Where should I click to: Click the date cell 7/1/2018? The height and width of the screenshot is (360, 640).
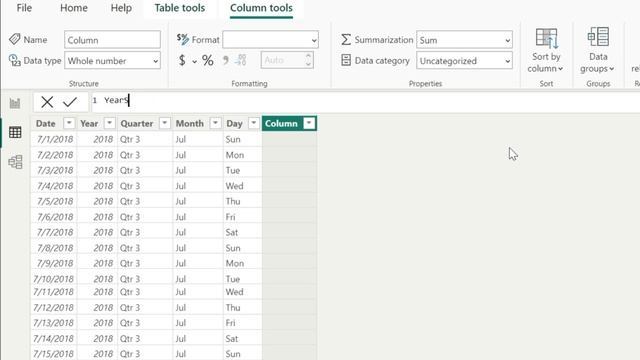pos(55,140)
